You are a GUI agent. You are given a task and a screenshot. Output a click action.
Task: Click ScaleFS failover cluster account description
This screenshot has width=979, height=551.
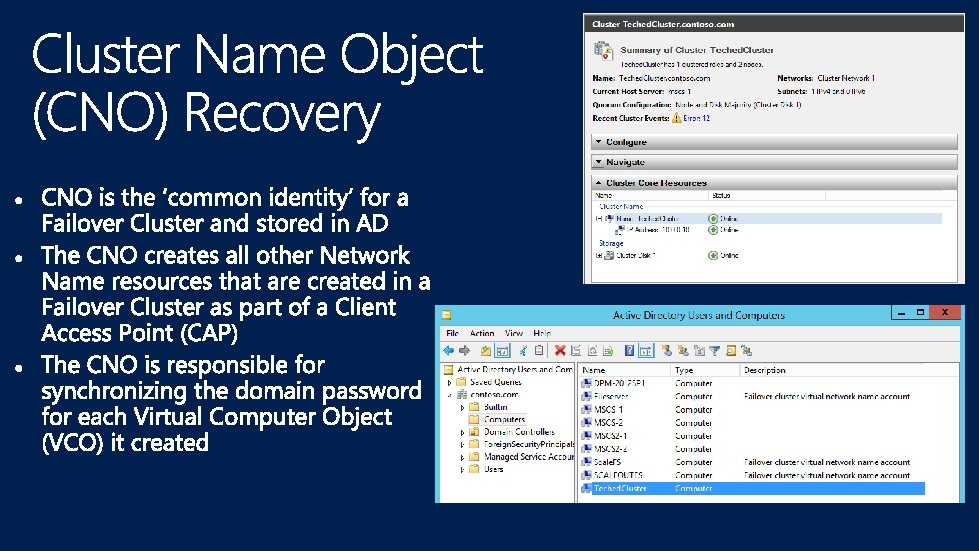(x=827, y=462)
